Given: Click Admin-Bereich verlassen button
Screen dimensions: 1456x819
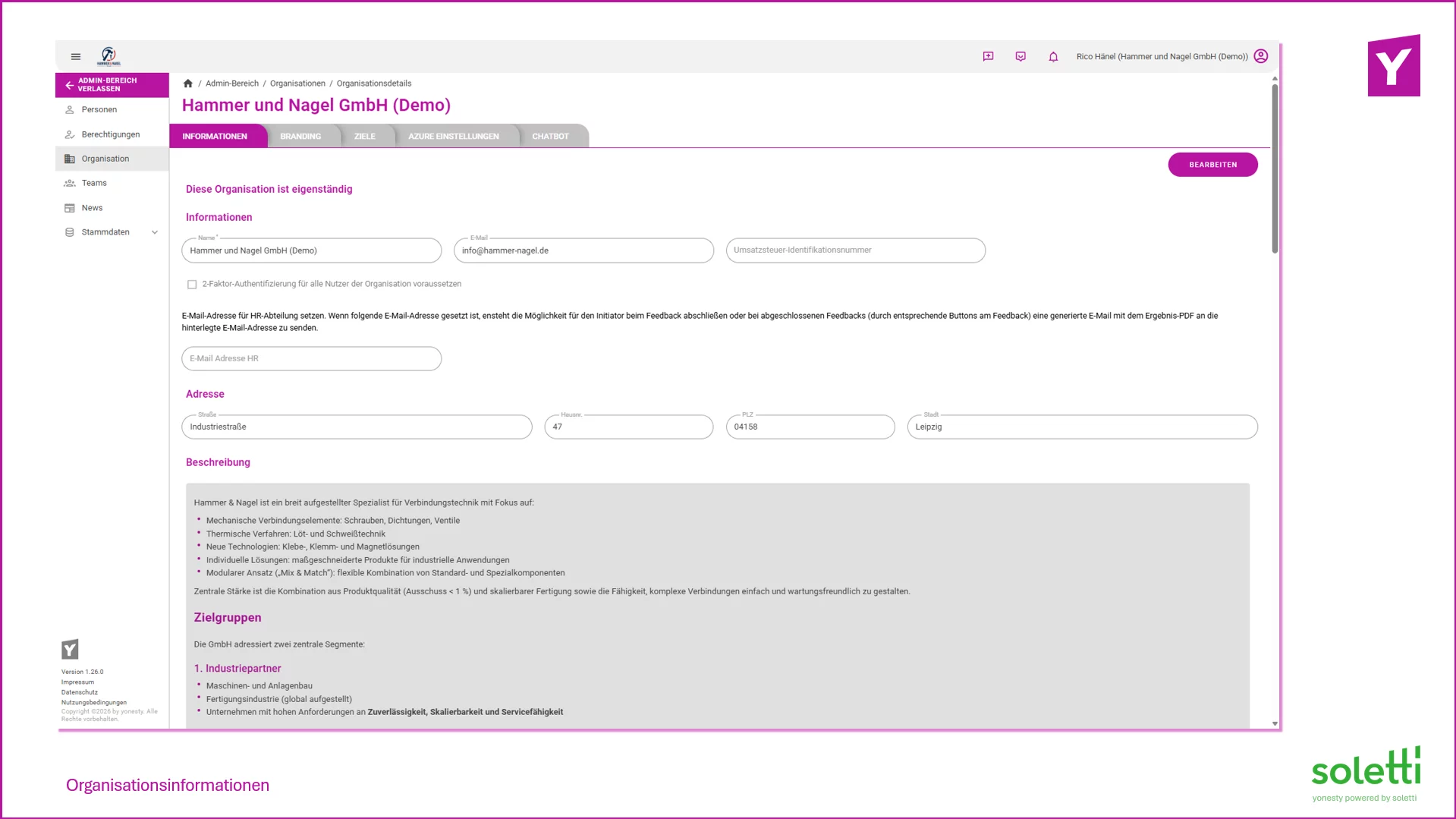Looking at the screenshot, I should point(112,85).
